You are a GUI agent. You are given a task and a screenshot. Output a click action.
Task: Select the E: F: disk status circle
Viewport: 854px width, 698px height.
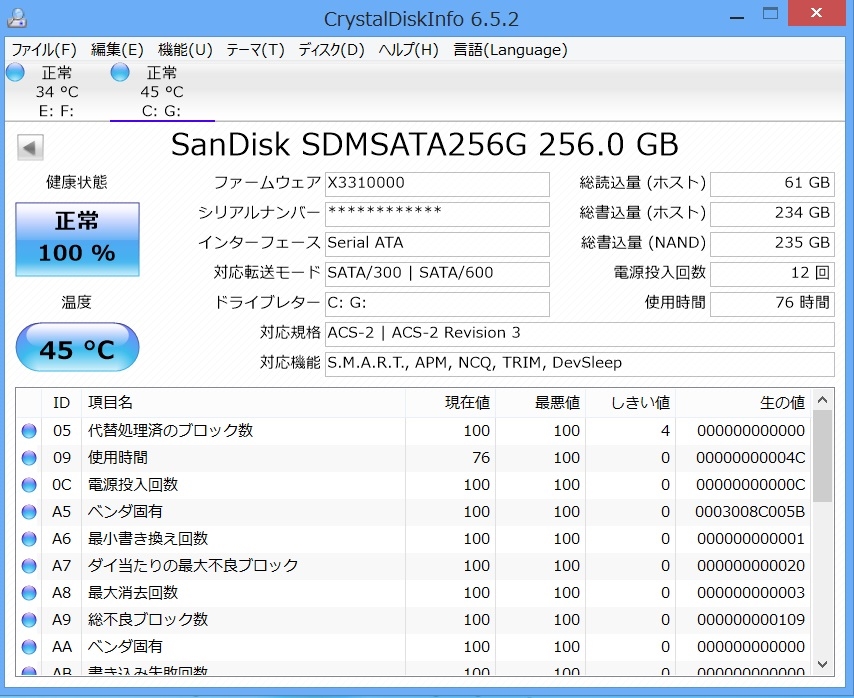click(x=15, y=72)
